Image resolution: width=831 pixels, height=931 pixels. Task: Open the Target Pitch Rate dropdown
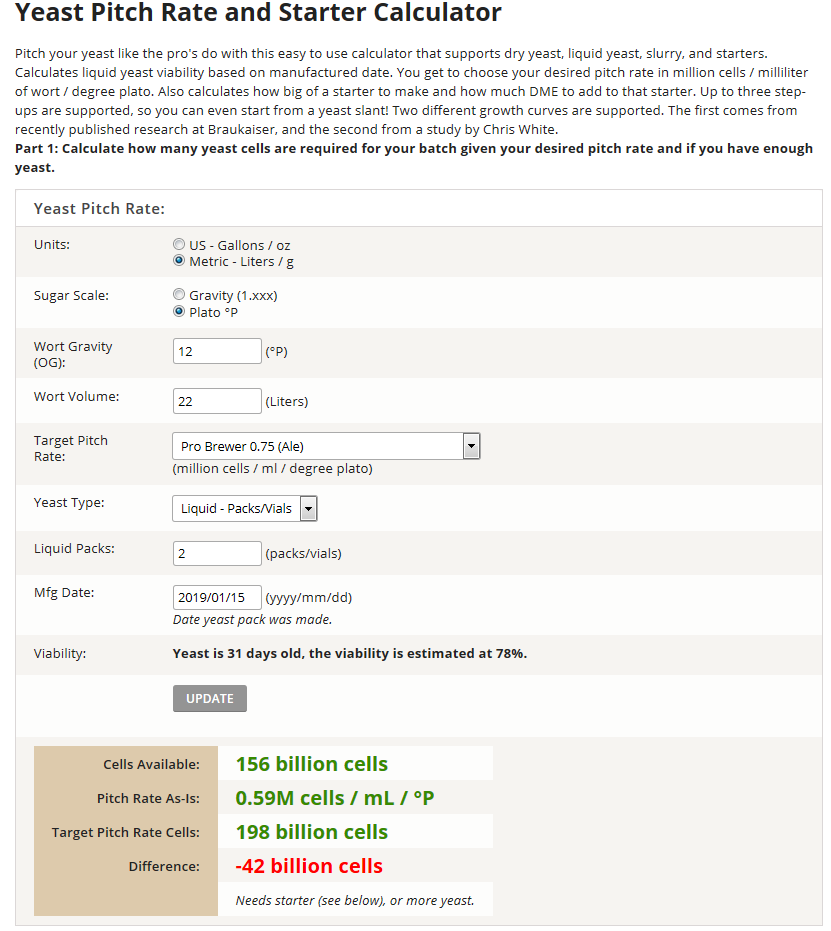[326, 446]
